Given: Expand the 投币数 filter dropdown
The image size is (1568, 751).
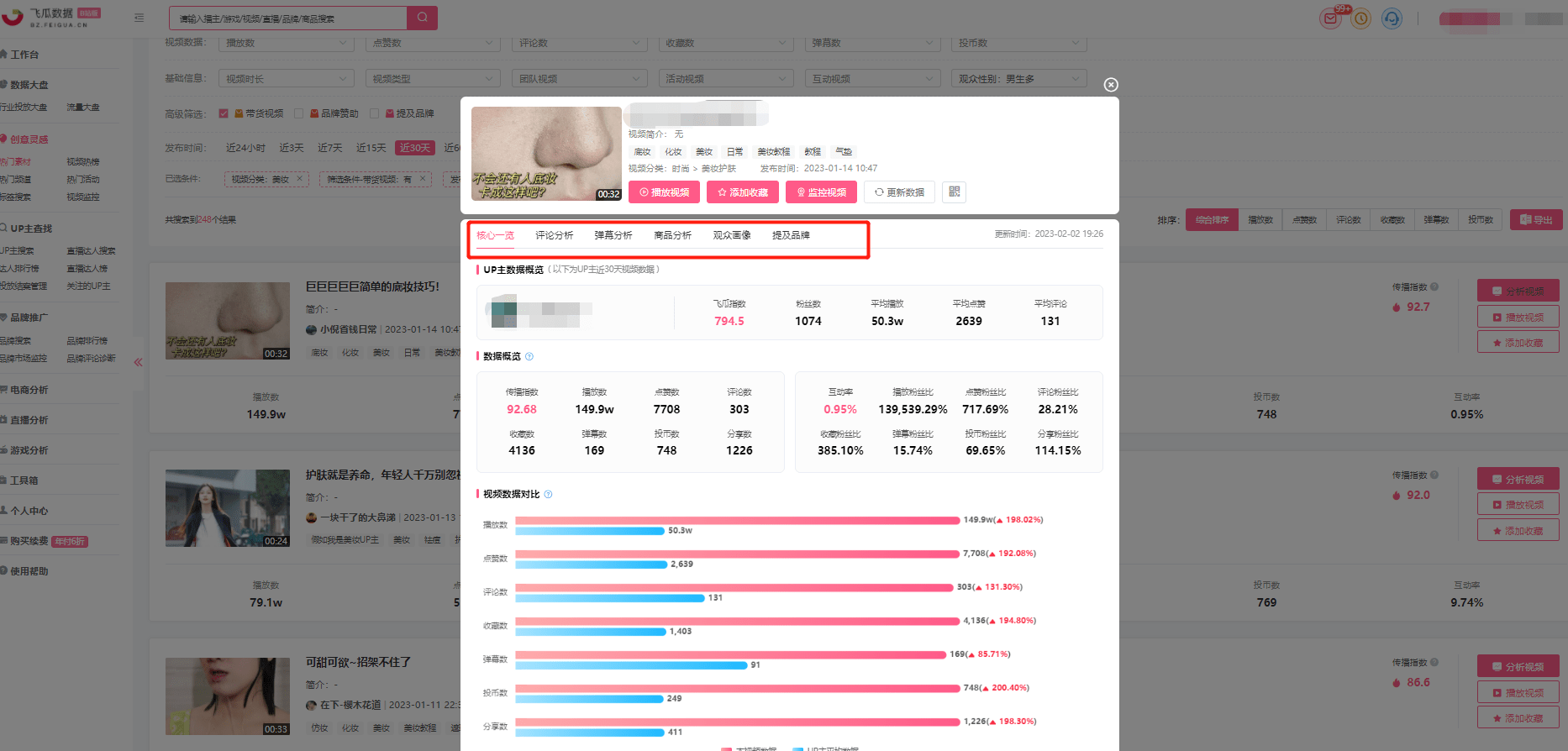Looking at the screenshot, I should point(1019,43).
